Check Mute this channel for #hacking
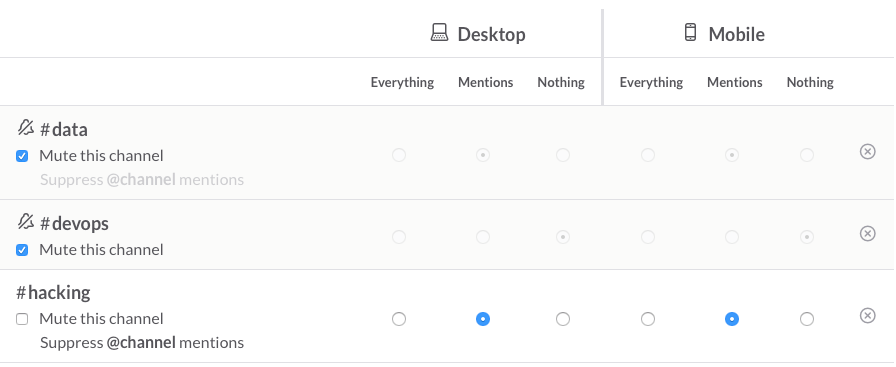 coord(22,319)
